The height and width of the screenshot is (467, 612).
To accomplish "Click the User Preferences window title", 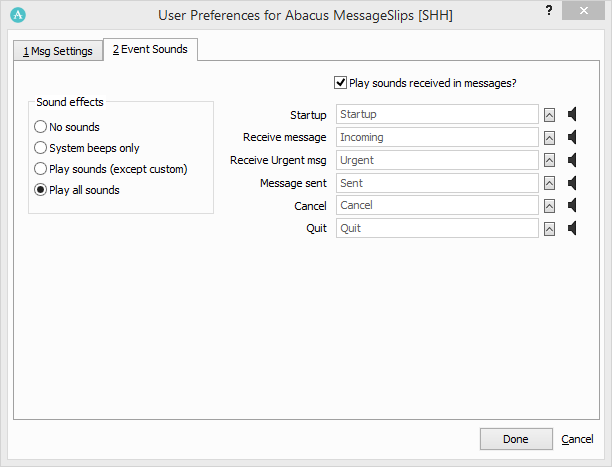I will [305, 15].
